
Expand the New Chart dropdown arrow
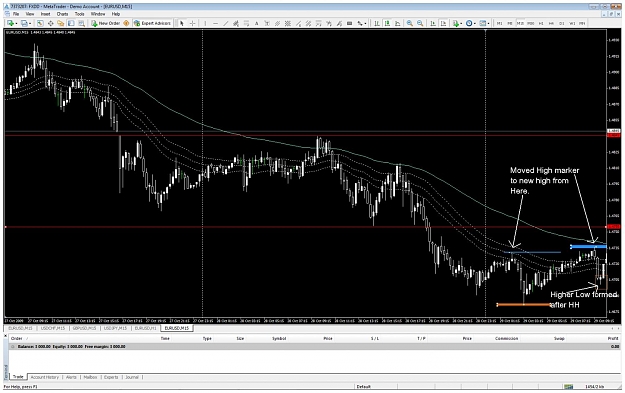[16, 24]
